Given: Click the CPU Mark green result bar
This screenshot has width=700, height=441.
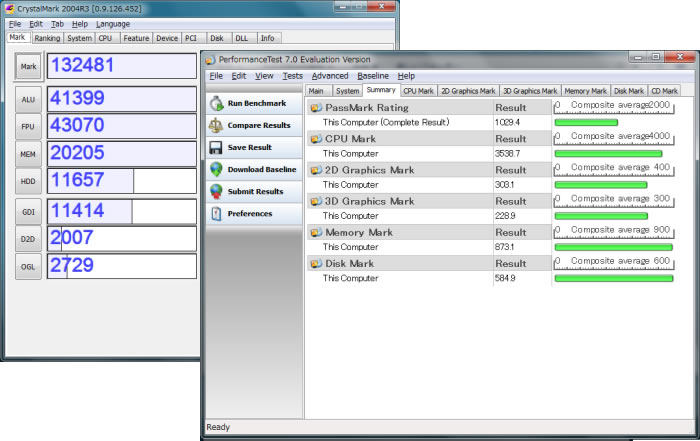Looking at the screenshot, I should tap(608, 154).
